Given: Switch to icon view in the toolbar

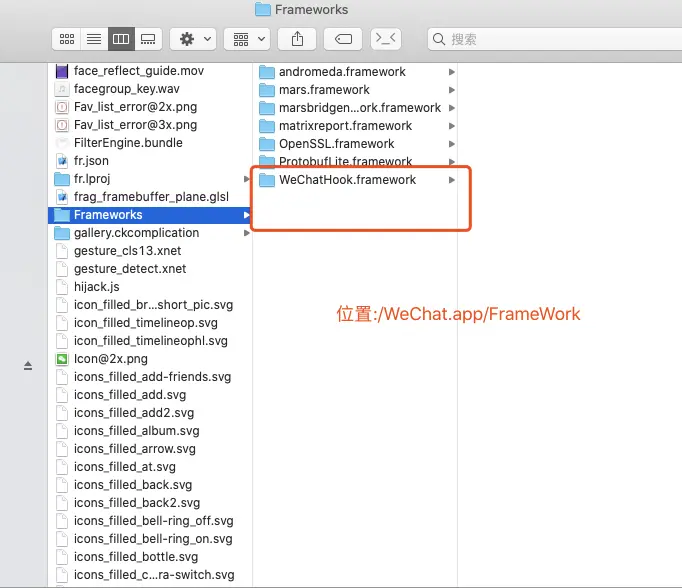Looking at the screenshot, I should click(x=67, y=39).
